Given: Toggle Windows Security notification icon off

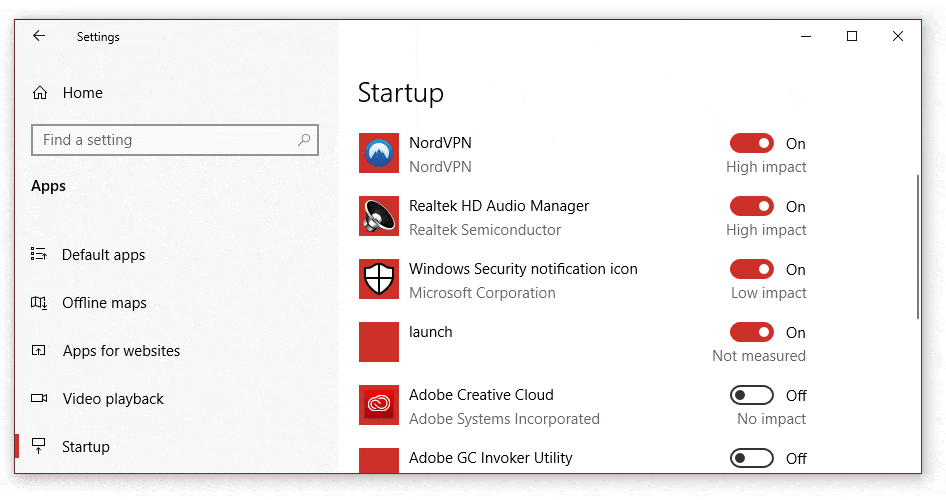Looking at the screenshot, I should coord(752,270).
